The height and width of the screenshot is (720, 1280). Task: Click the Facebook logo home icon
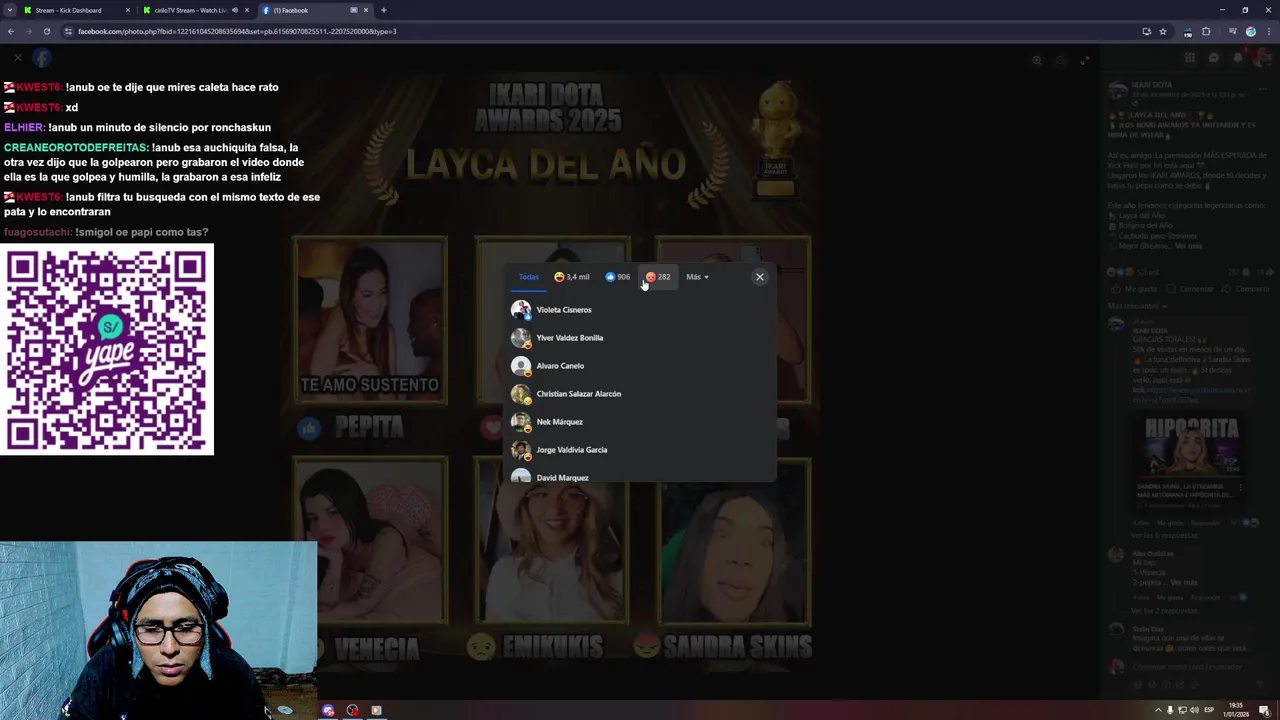click(42, 58)
